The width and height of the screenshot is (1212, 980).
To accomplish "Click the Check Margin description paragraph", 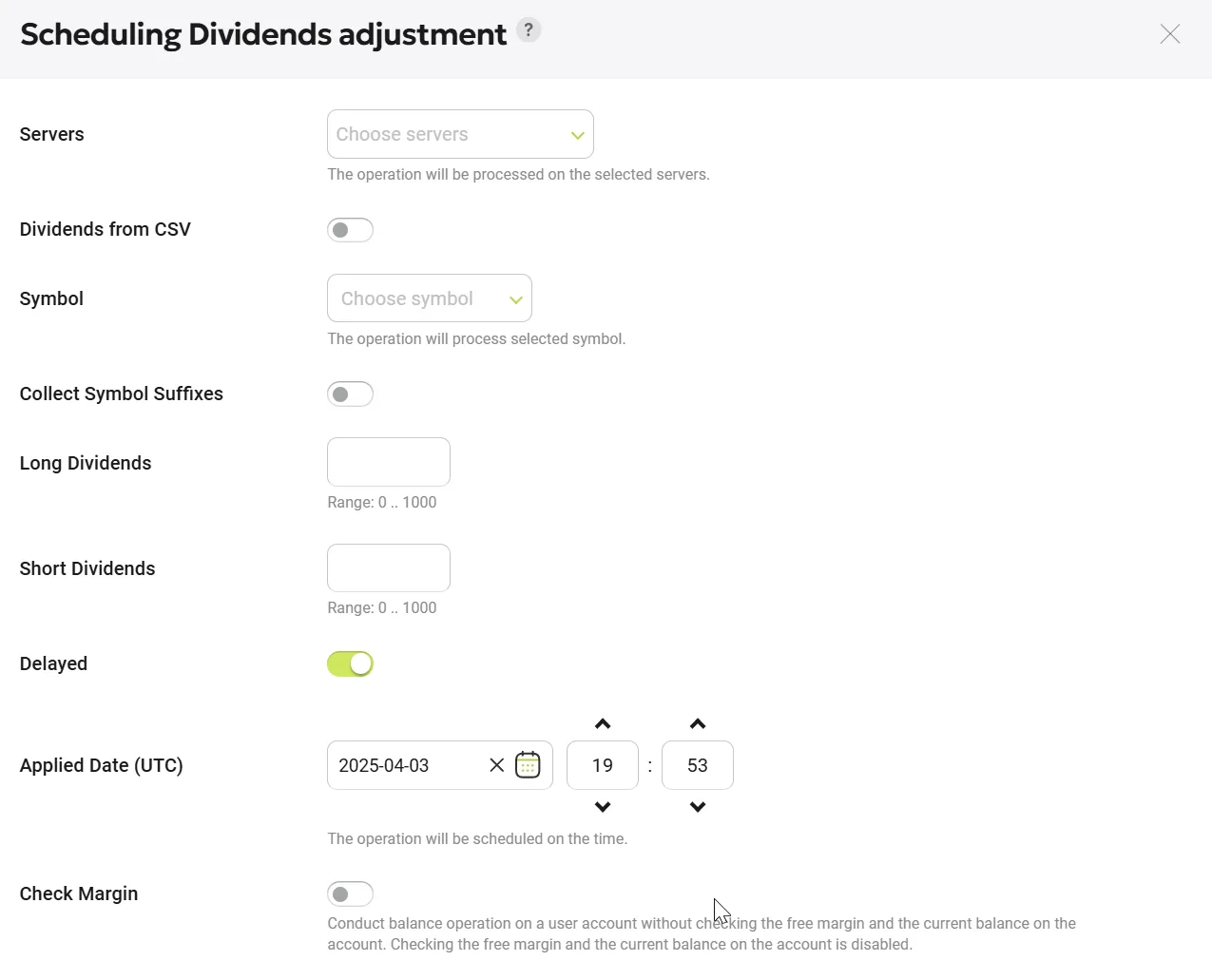I will (x=702, y=933).
